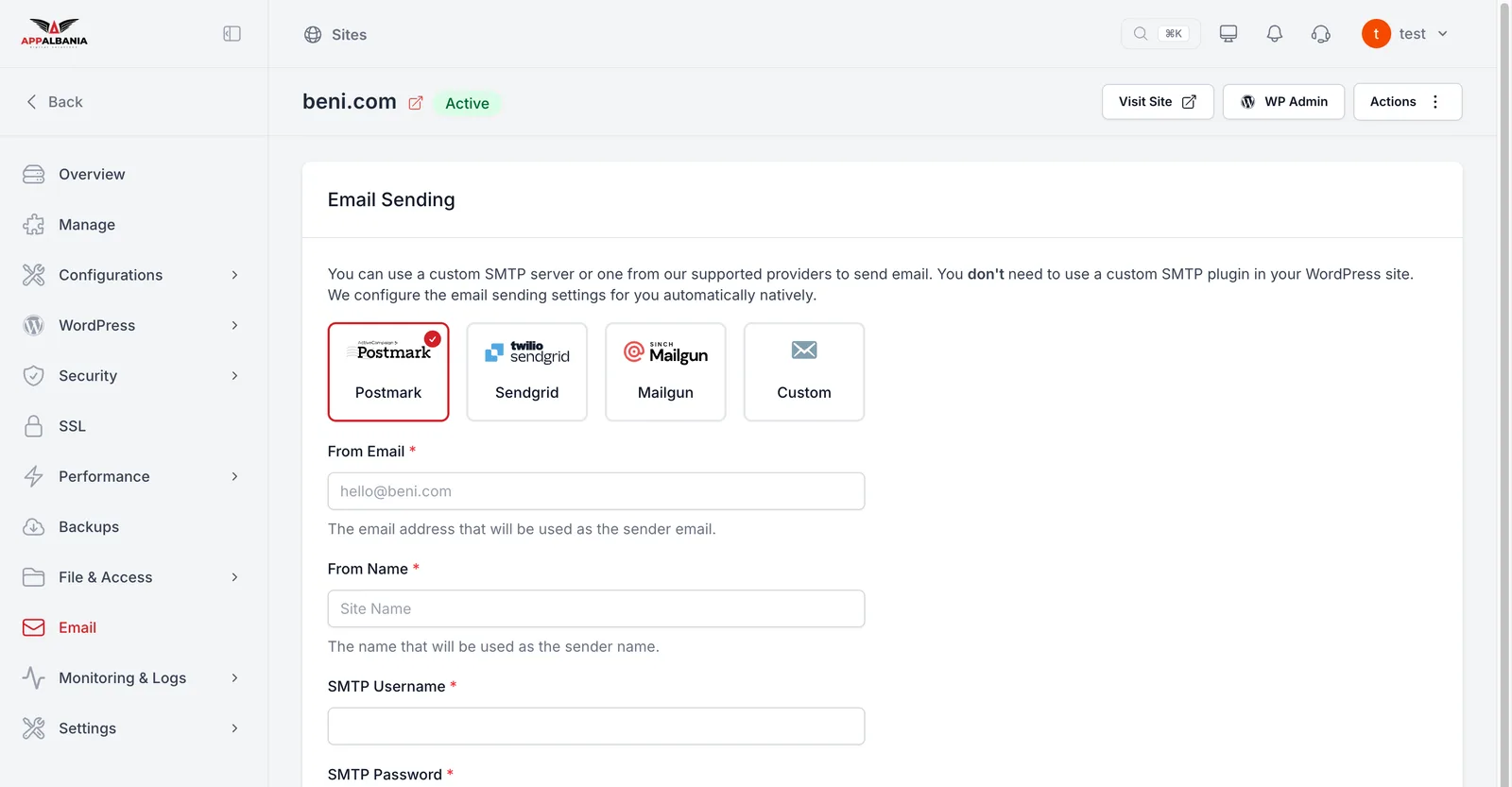Viewport: 1512px width, 787px height.
Task: Click the AppAlbania logo
Action: (54, 33)
